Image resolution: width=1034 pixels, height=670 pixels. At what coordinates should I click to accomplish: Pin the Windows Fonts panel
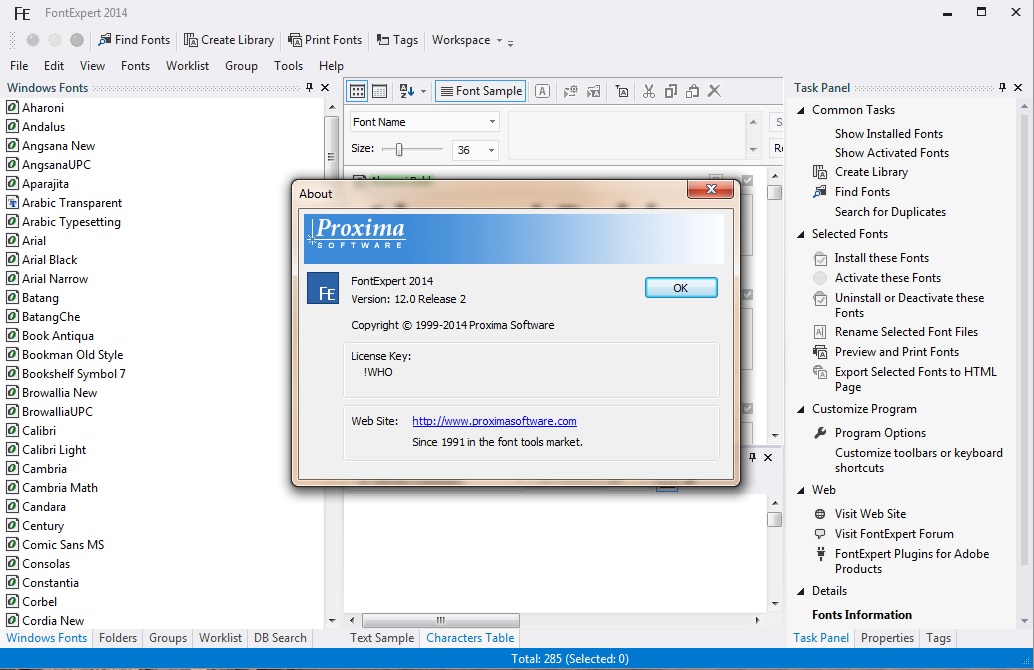point(309,87)
